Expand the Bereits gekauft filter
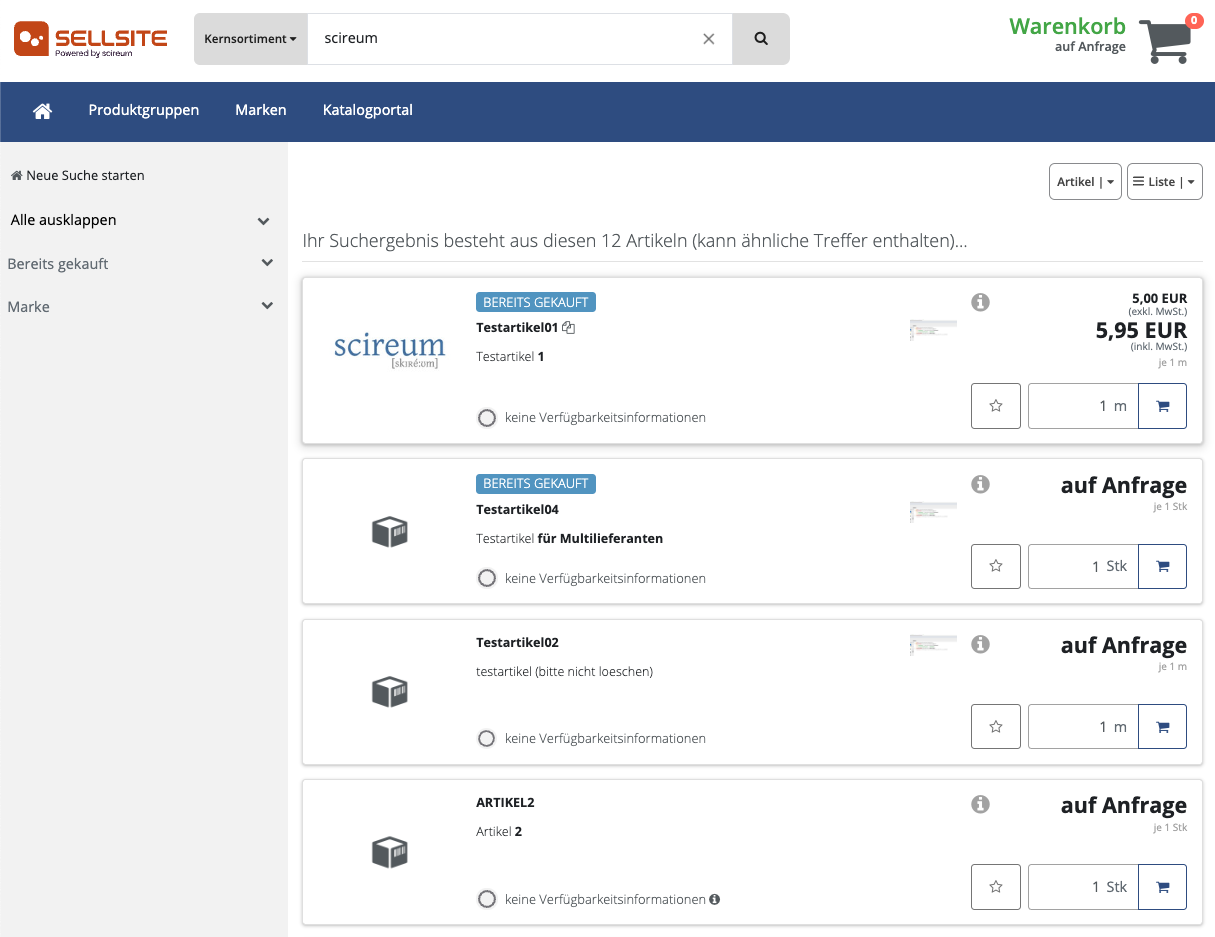This screenshot has width=1215, height=937. coord(266,263)
